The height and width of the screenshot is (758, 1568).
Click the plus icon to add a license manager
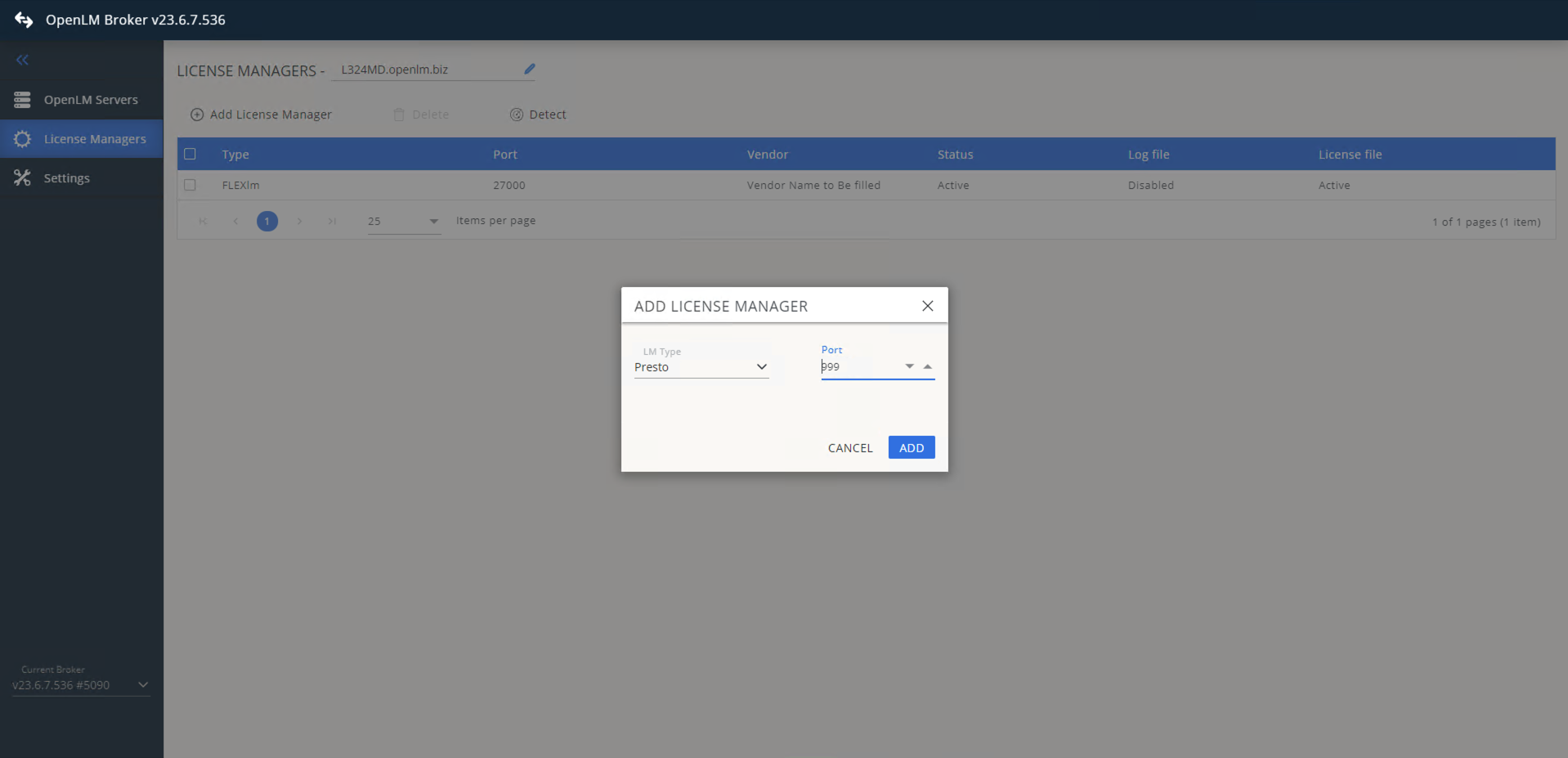pos(196,114)
